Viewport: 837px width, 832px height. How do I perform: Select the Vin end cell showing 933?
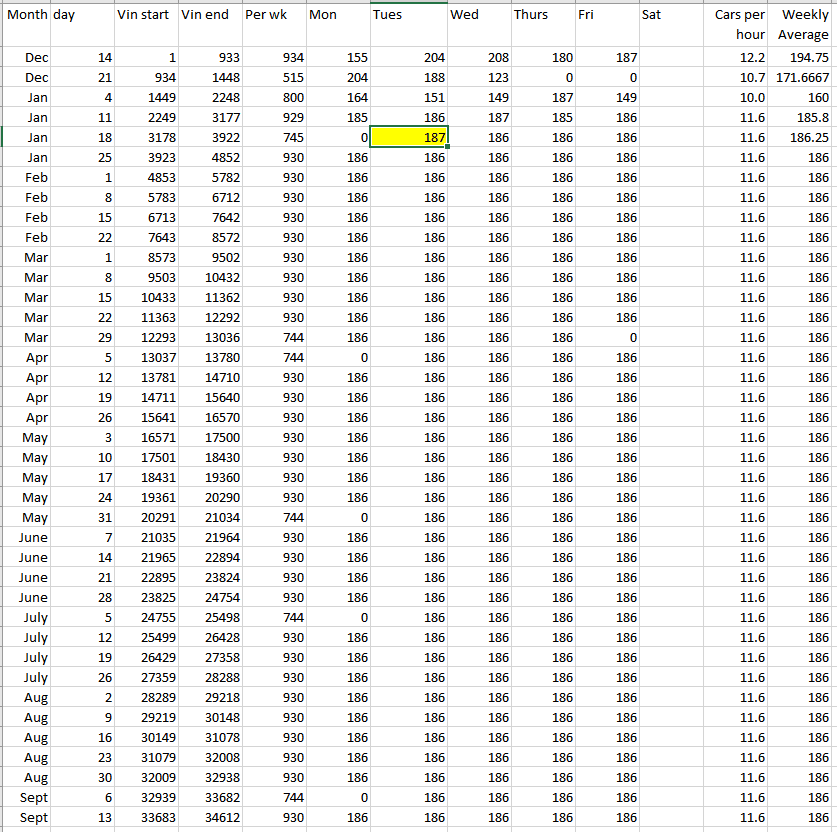pos(210,58)
